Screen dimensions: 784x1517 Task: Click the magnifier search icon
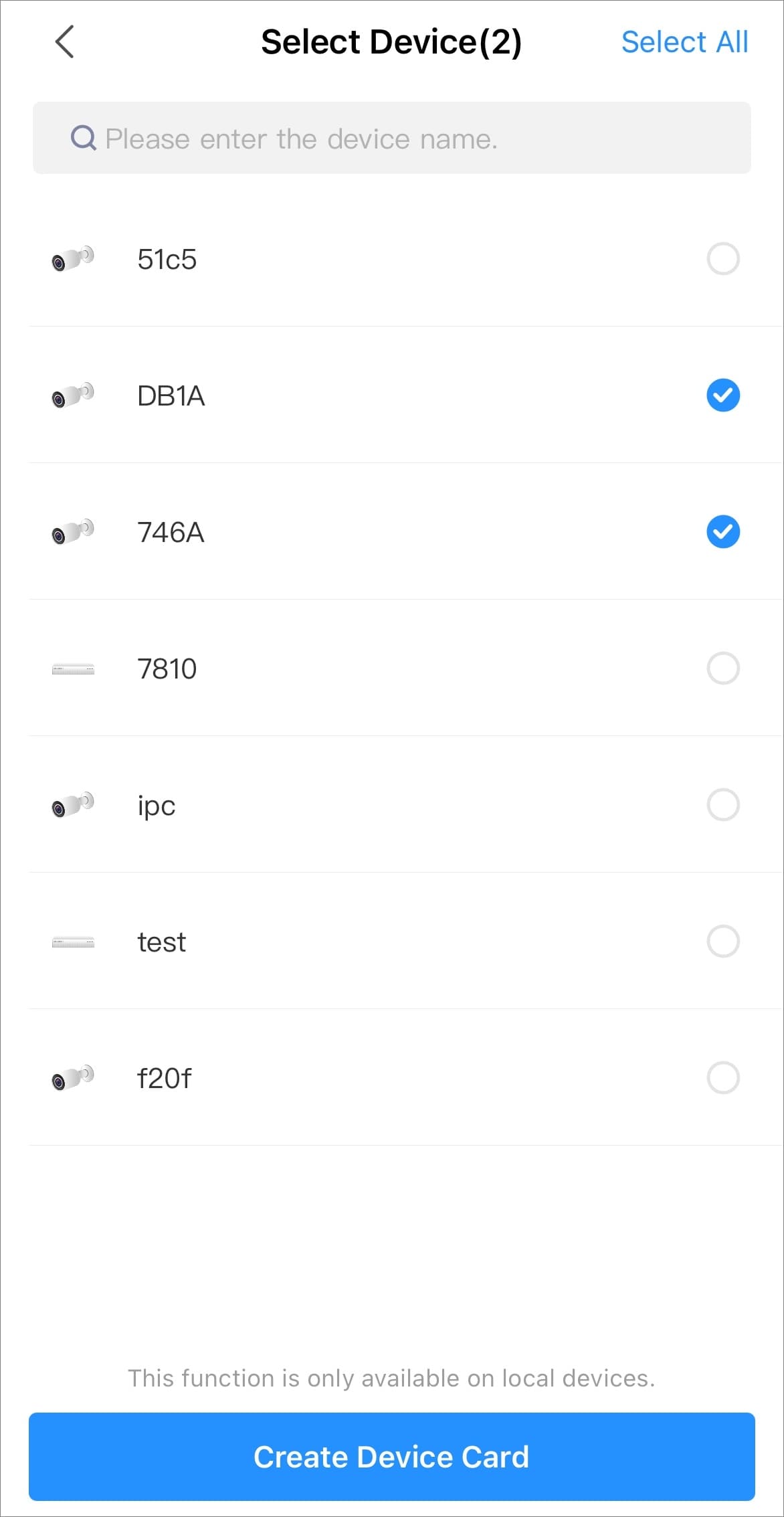click(x=84, y=139)
